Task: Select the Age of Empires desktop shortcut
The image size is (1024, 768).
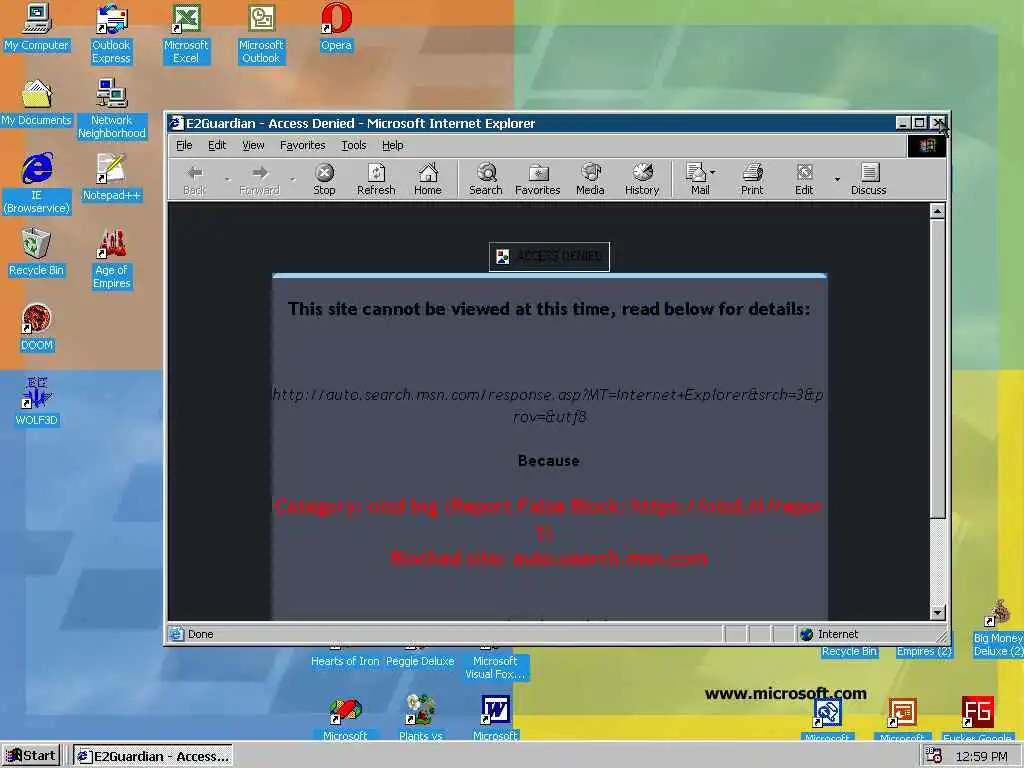Action: coord(112,259)
